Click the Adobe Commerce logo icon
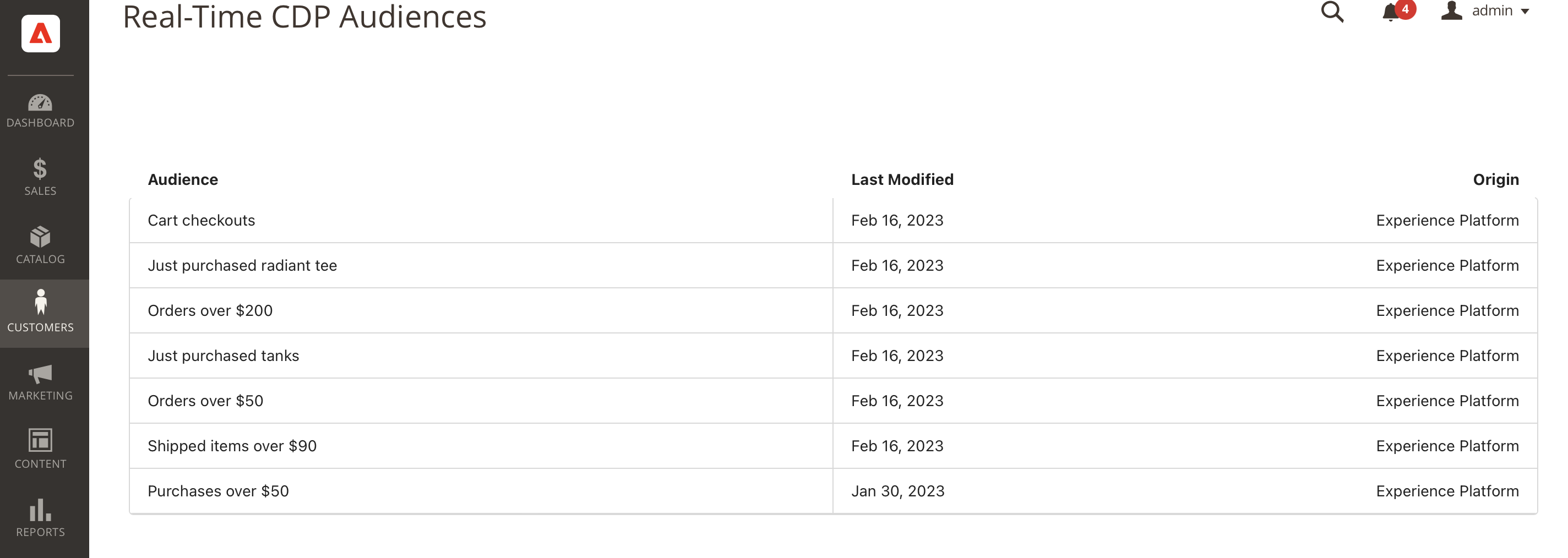 click(x=40, y=34)
